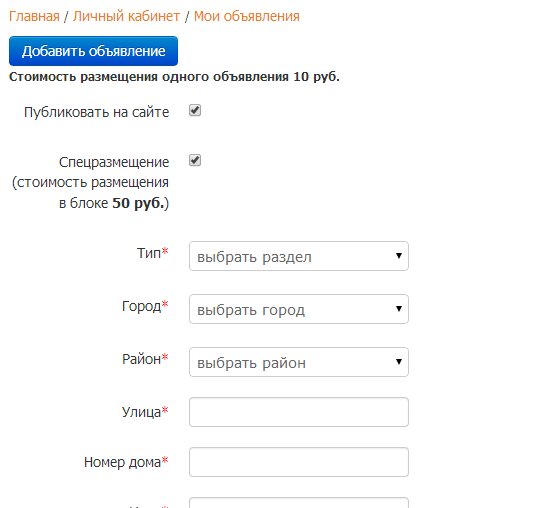Focus the Улица text field

pos(299,412)
